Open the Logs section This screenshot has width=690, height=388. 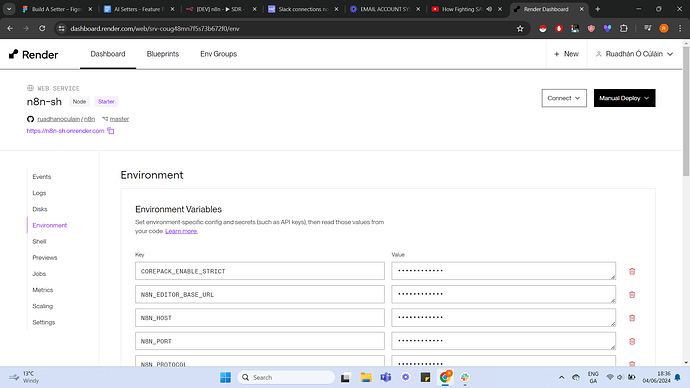click(39, 193)
